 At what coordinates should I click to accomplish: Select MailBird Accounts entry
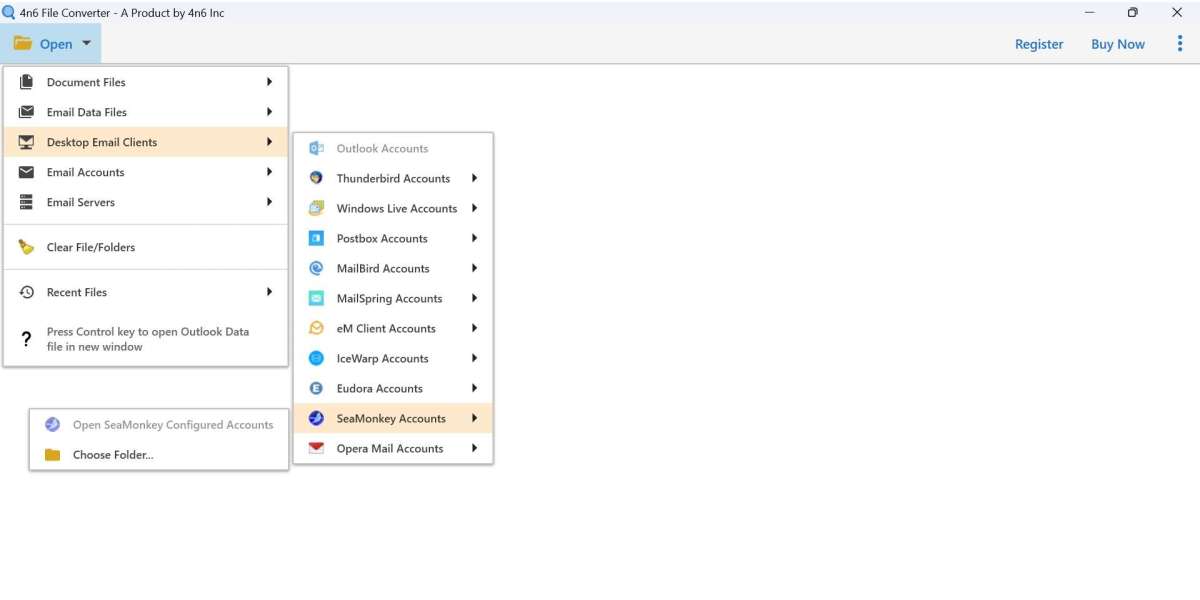point(393,268)
